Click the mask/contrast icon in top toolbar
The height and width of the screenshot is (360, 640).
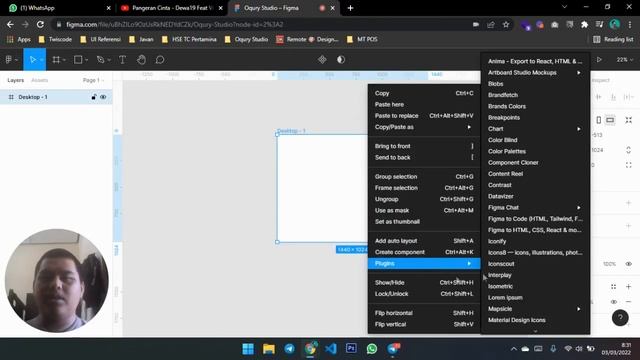click(341, 60)
